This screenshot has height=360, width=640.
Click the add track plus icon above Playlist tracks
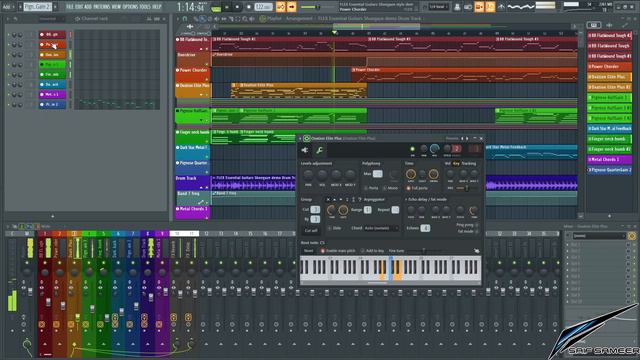(190, 27)
